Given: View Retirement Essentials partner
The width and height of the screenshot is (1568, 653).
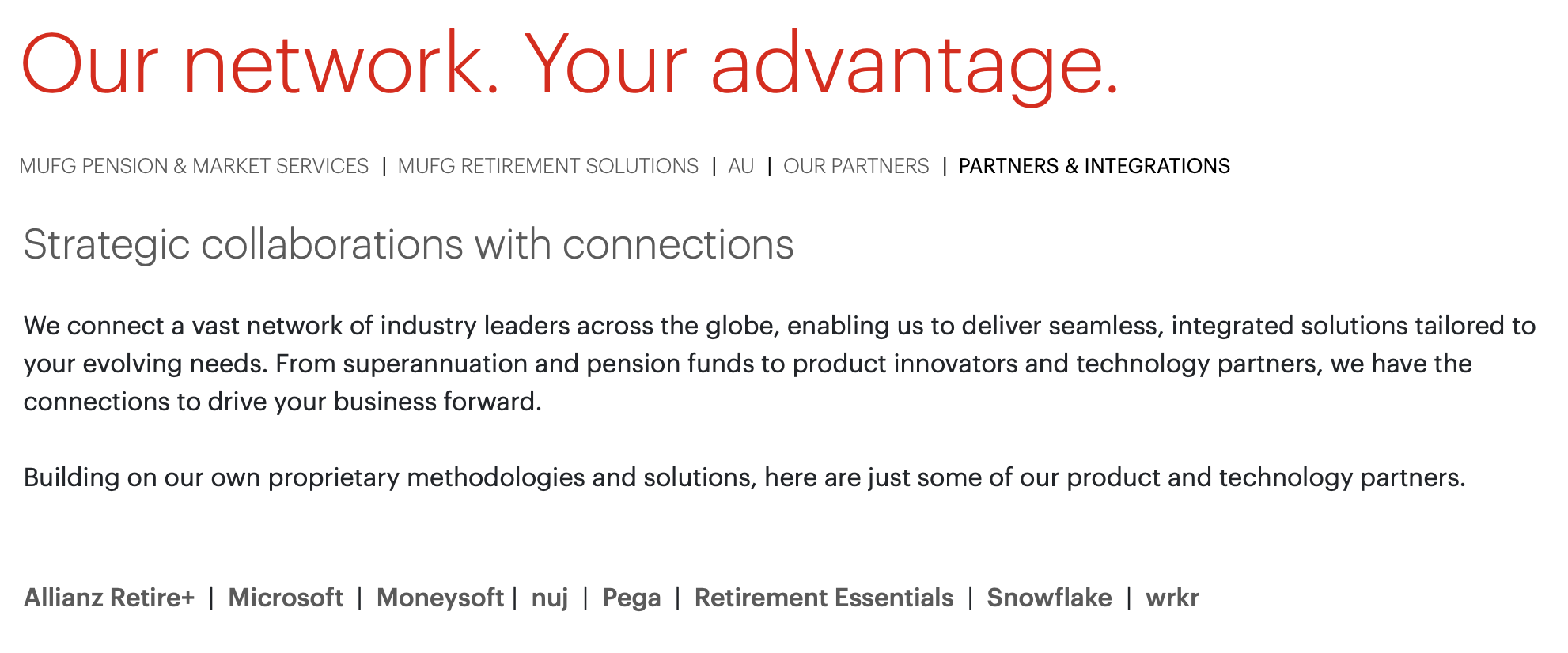Looking at the screenshot, I should coord(824,598).
